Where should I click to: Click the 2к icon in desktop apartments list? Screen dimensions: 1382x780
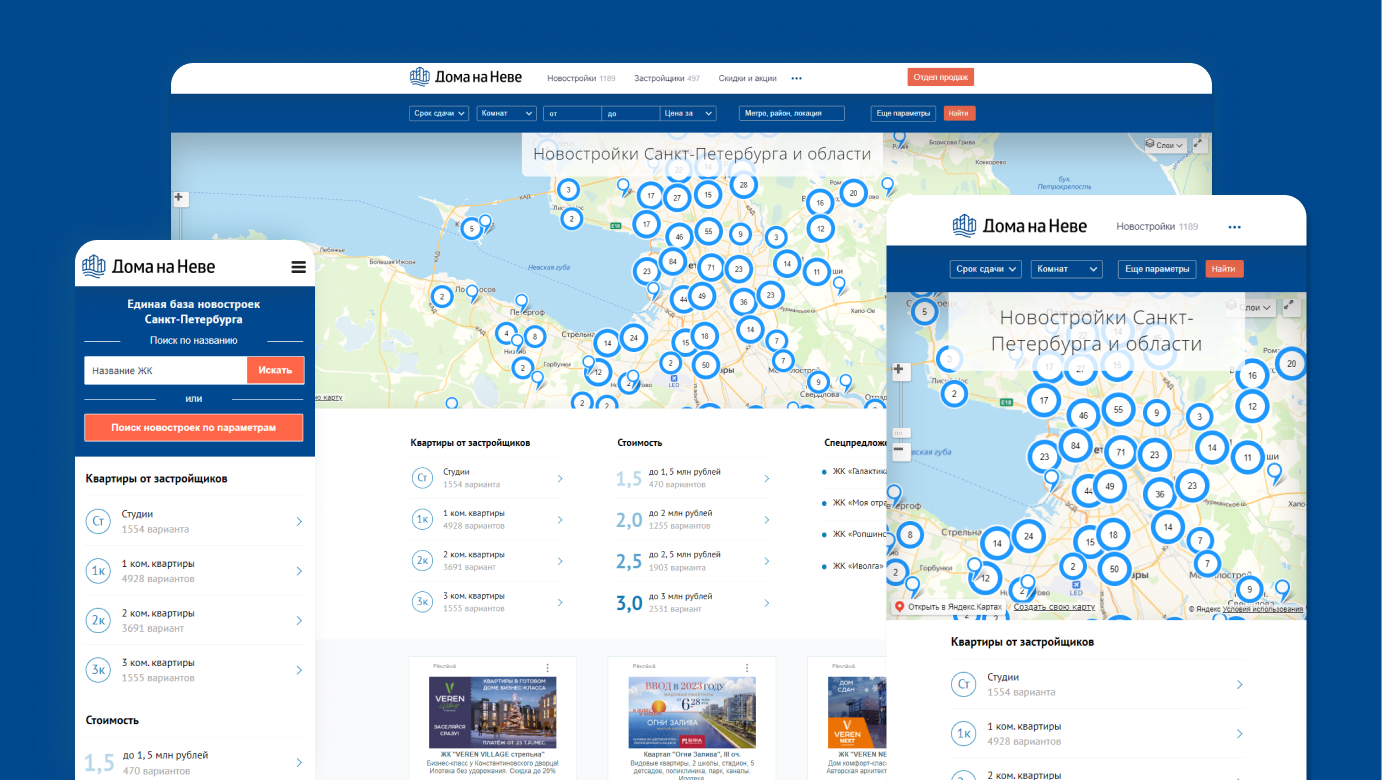tap(423, 561)
